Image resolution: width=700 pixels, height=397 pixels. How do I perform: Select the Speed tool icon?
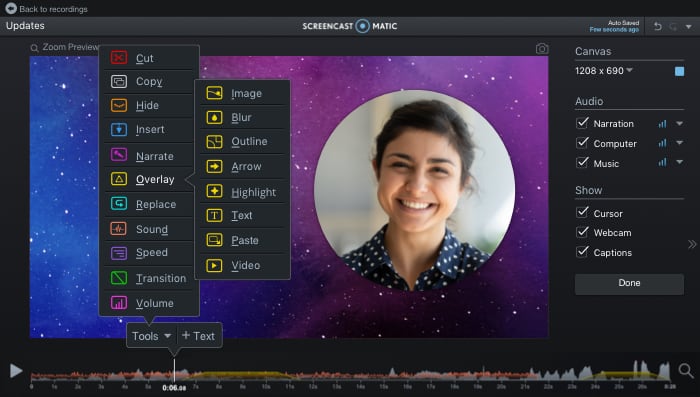point(119,253)
